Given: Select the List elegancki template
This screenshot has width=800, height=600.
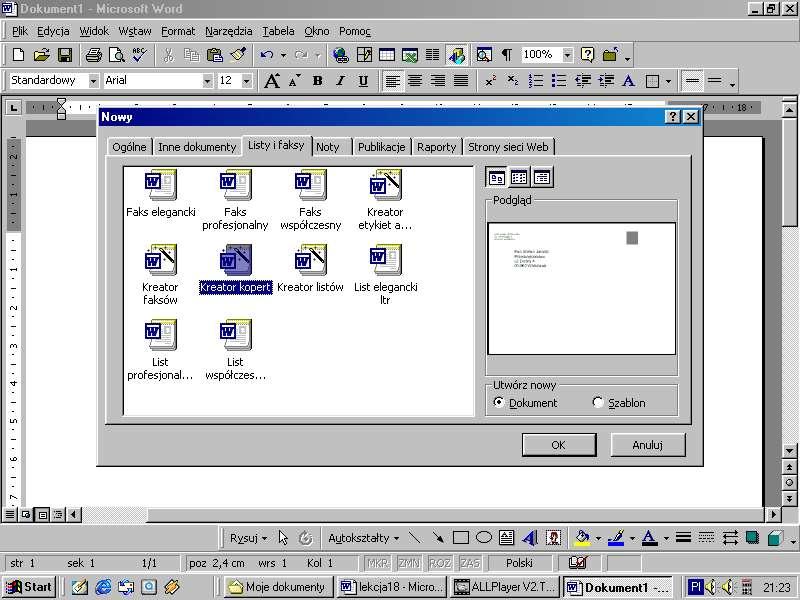Looking at the screenshot, I should tap(386, 275).
